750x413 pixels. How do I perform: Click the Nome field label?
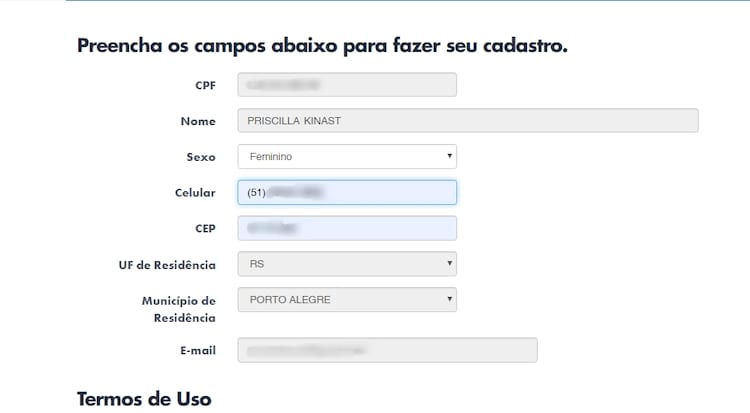(199, 122)
